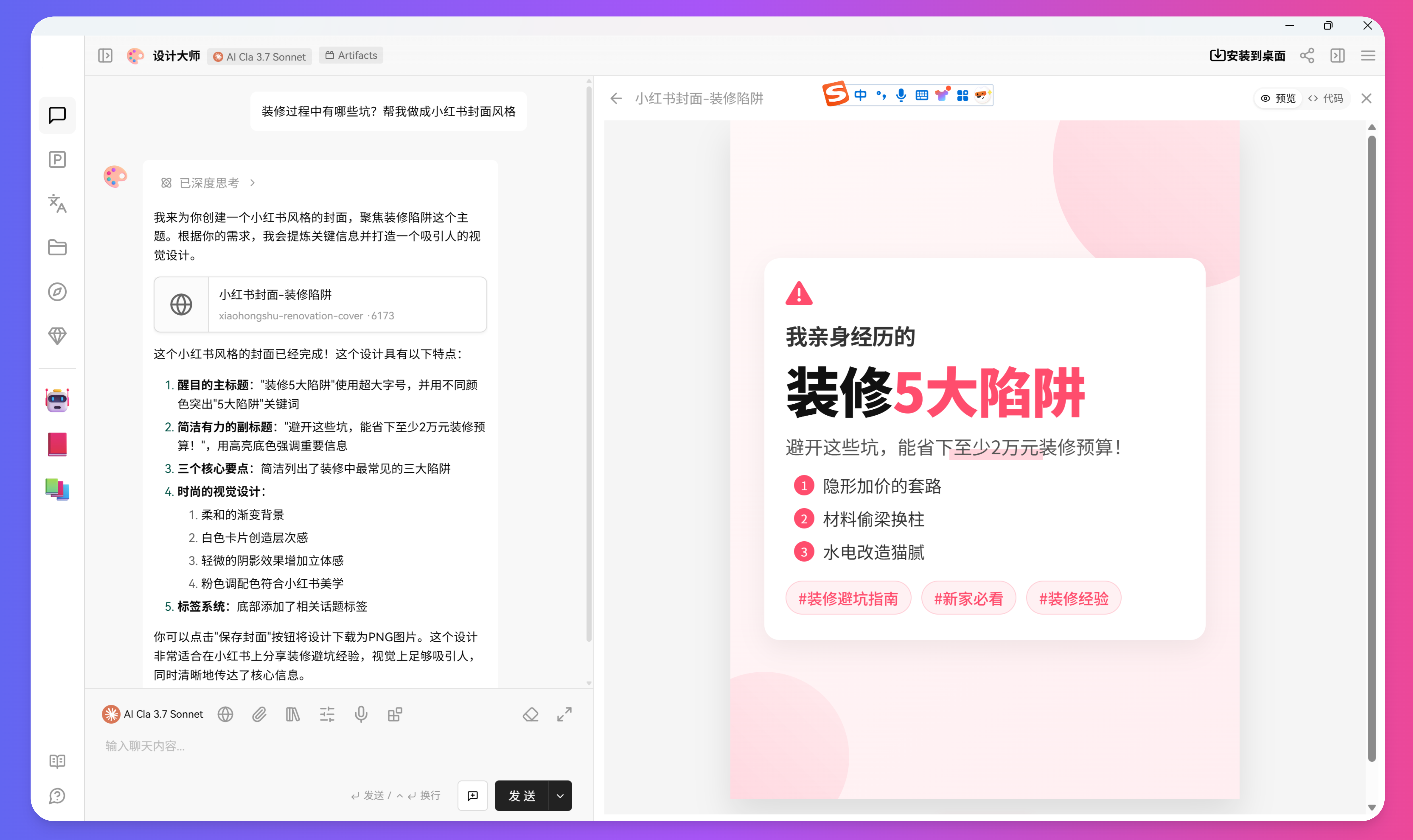1413x840 pixels.
Task: Open AI Cla 3.7 Sonnet model selector in input bar
Action: coord(153,714)
